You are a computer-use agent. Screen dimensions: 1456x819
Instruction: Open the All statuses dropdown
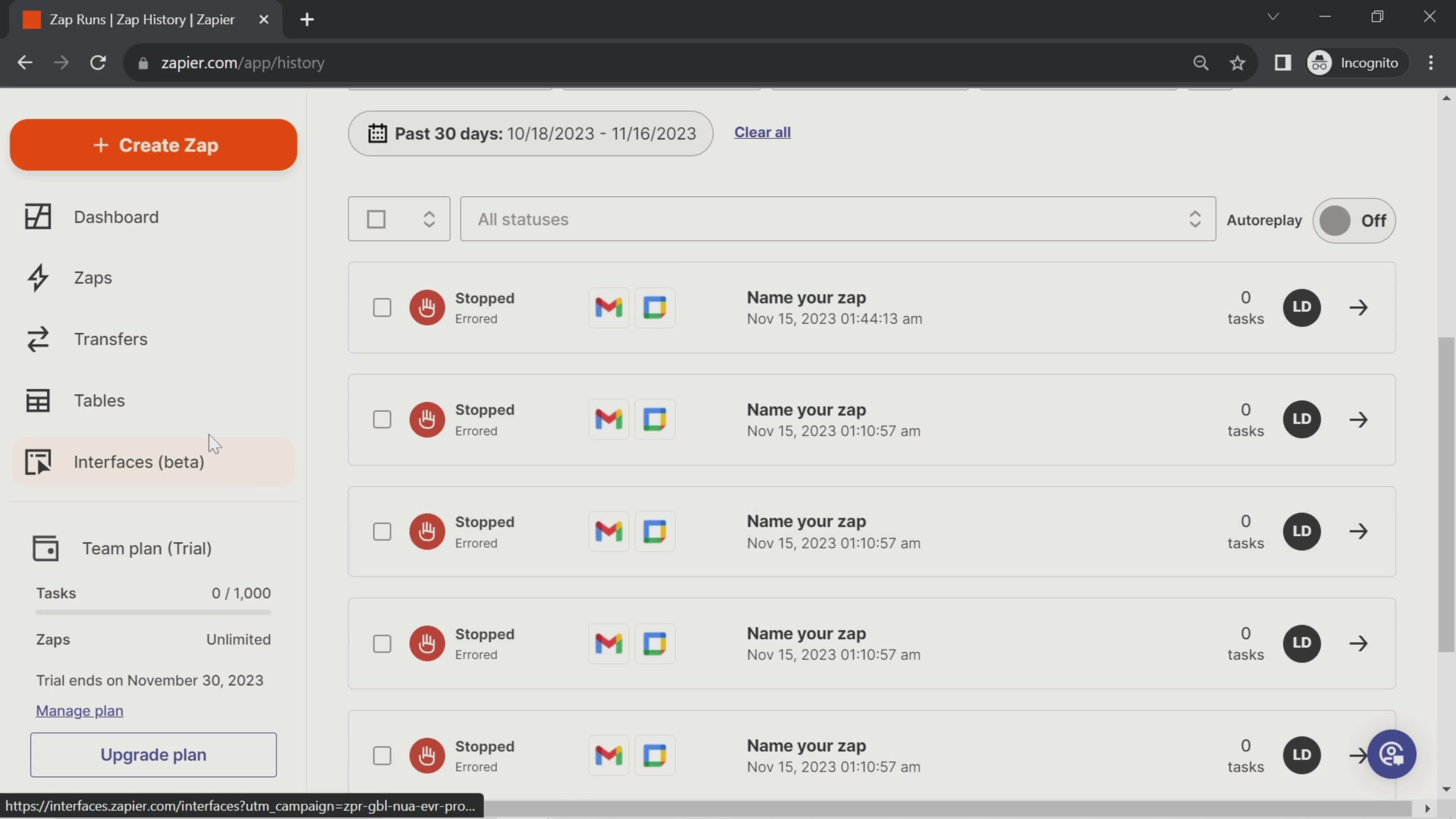[x=838, y=219]
